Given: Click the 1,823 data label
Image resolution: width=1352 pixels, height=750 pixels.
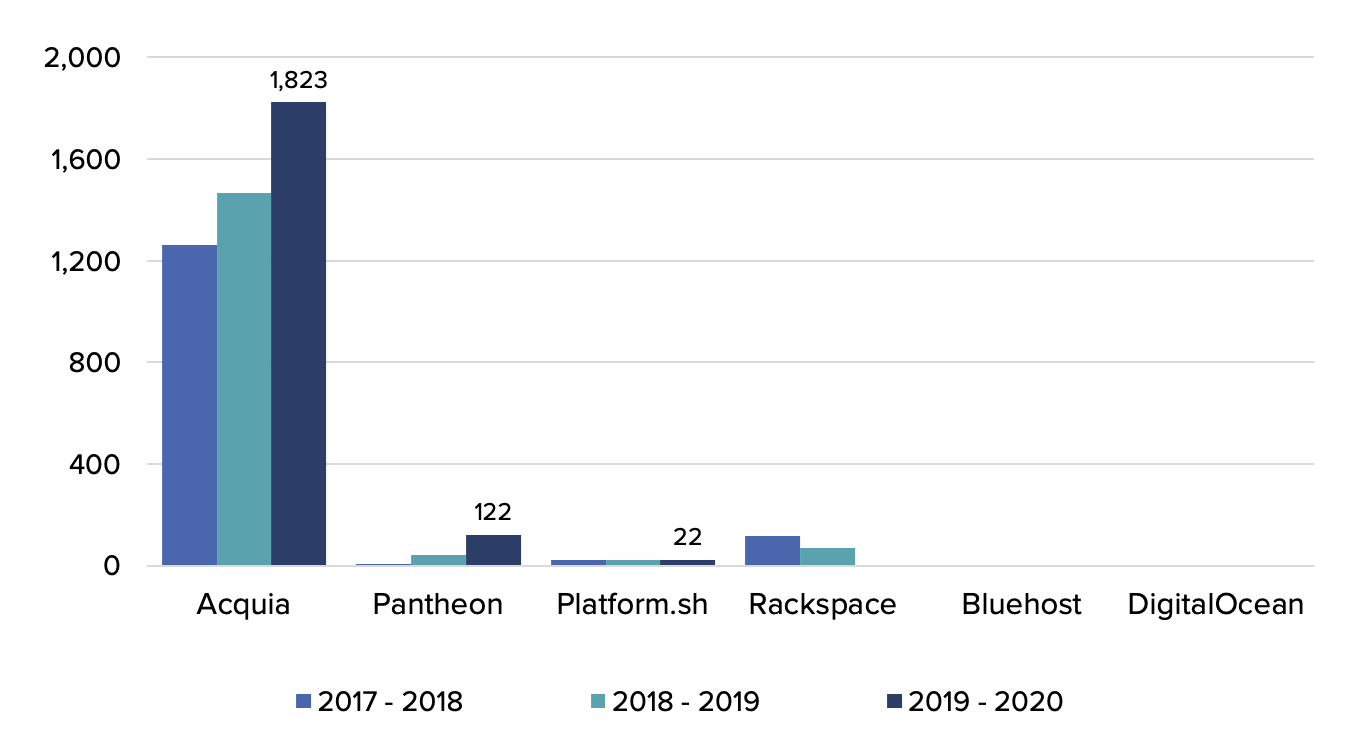Looking at the screenshot, I should (x=296, y=80).
